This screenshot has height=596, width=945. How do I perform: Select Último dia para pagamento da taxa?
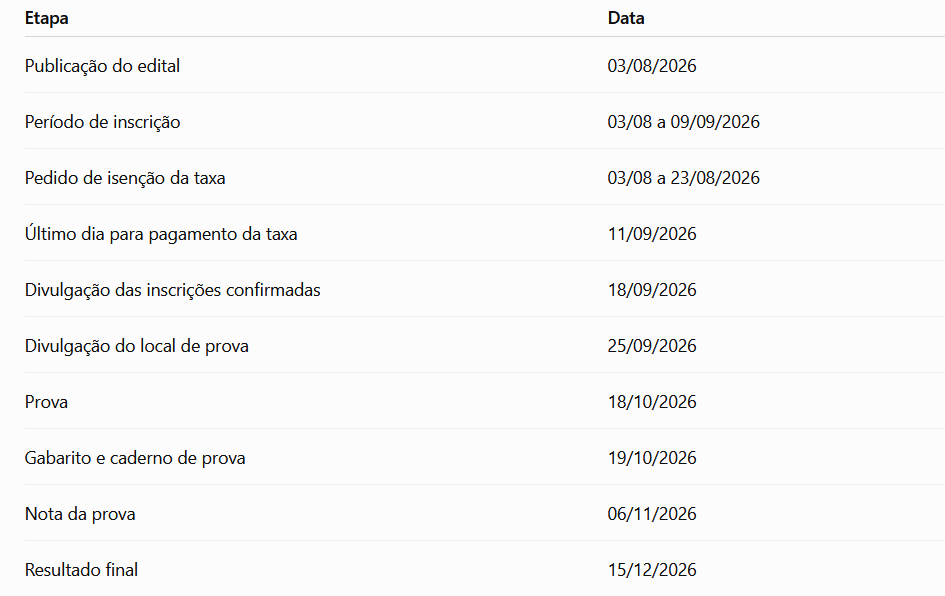(x=161, y=234)
